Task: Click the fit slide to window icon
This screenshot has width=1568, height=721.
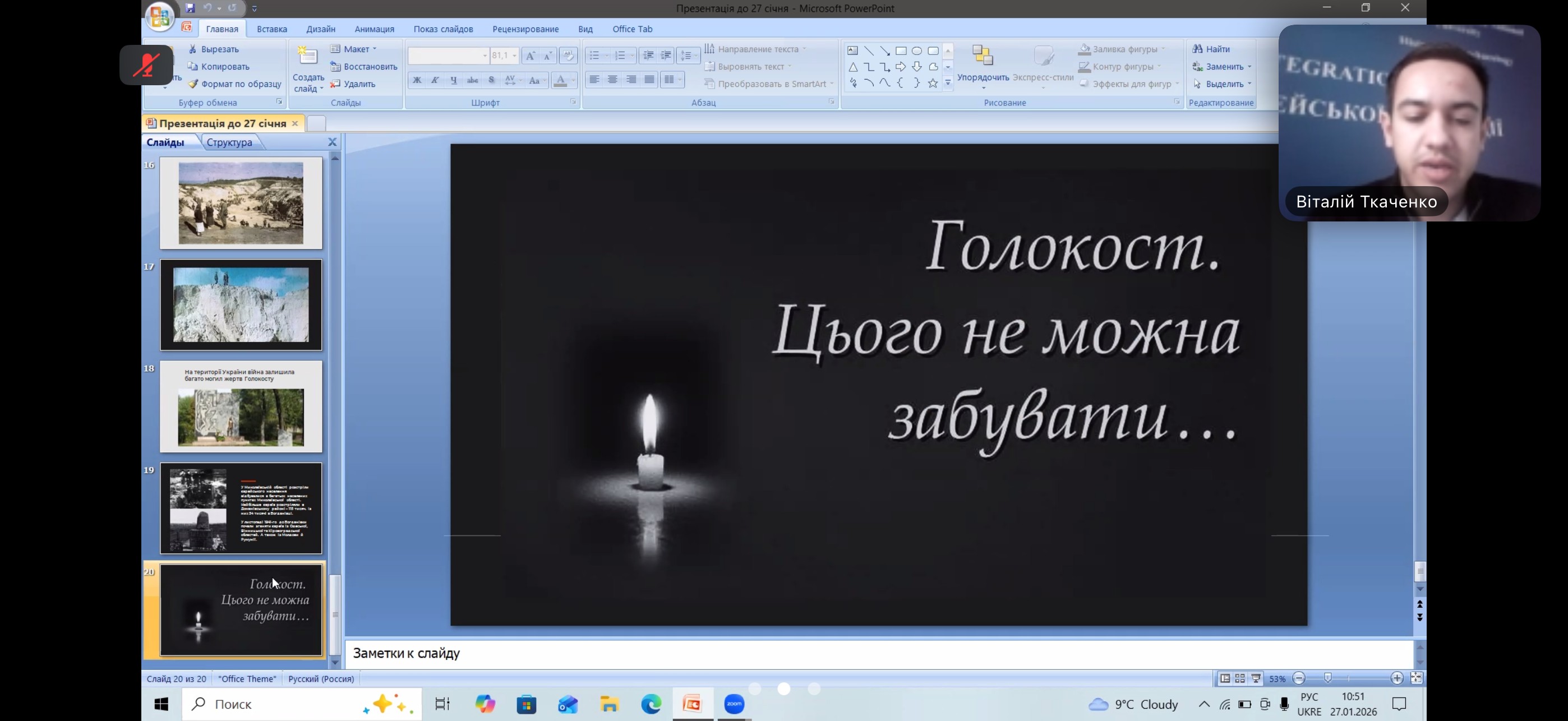Action: tap(1416, 678)
